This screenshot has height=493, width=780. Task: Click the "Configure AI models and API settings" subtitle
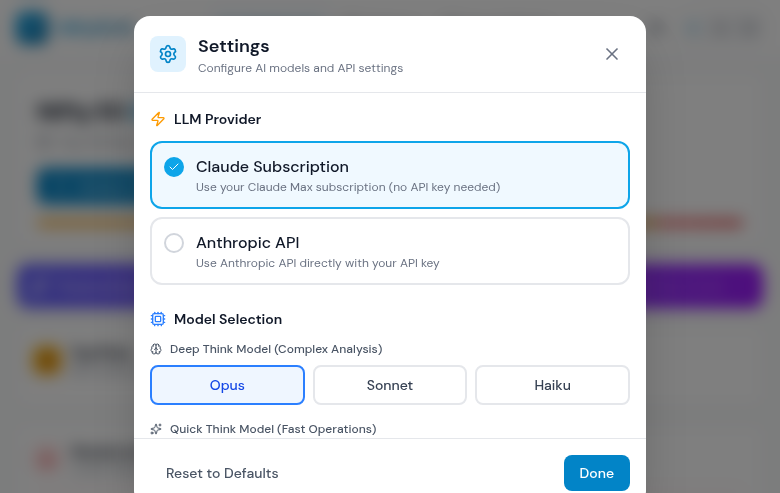300,69
